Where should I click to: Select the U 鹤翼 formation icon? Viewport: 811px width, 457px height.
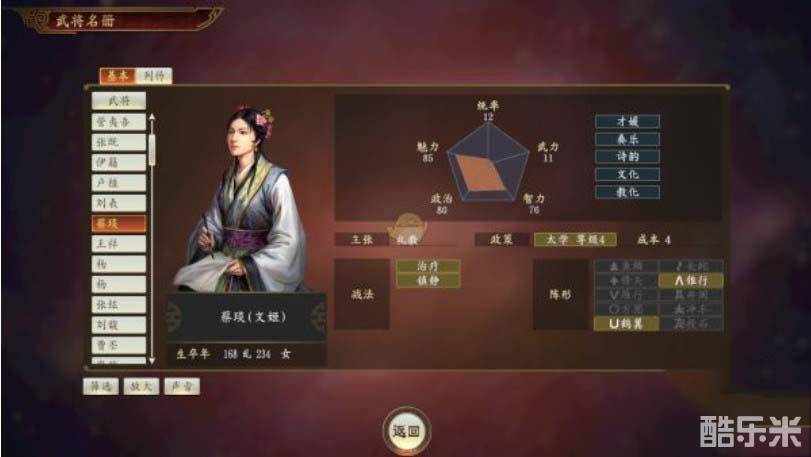626,324
